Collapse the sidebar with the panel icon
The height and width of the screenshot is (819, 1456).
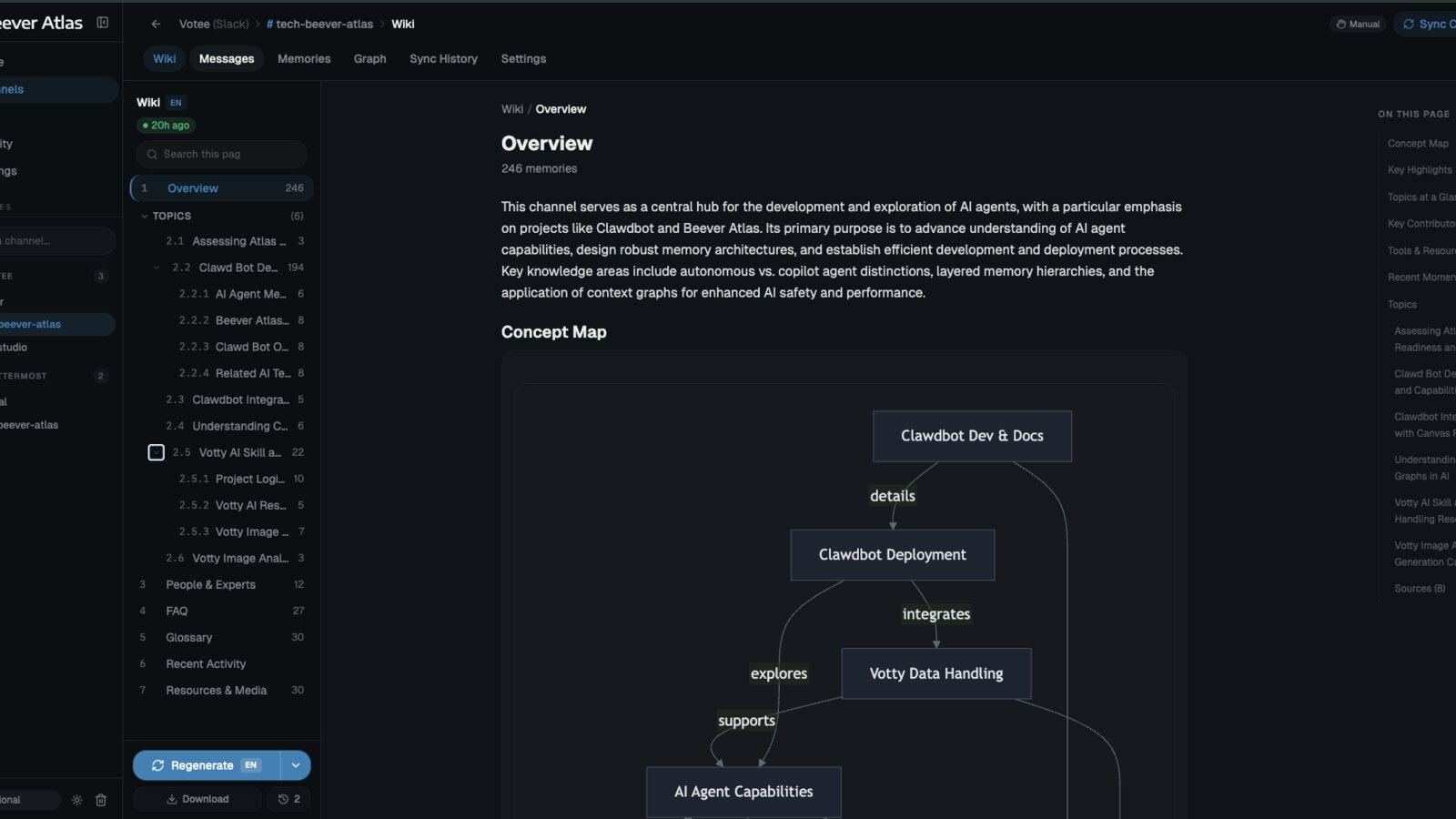tap(103, 23)
